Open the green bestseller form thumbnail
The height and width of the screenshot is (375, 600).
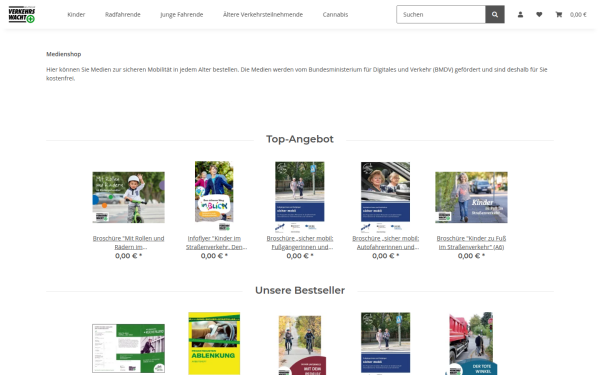pos(129,348)
